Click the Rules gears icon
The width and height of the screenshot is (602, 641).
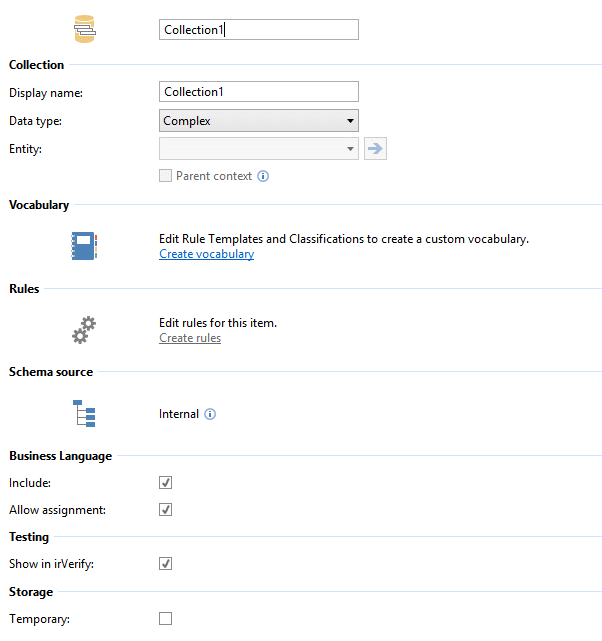(84, 330)
